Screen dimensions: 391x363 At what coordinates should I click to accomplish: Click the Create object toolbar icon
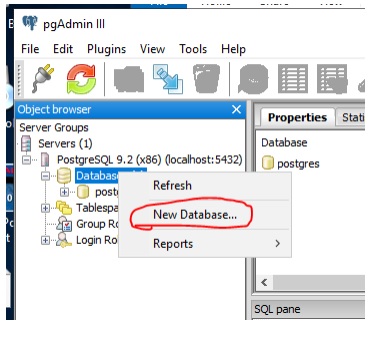point(168,79)
